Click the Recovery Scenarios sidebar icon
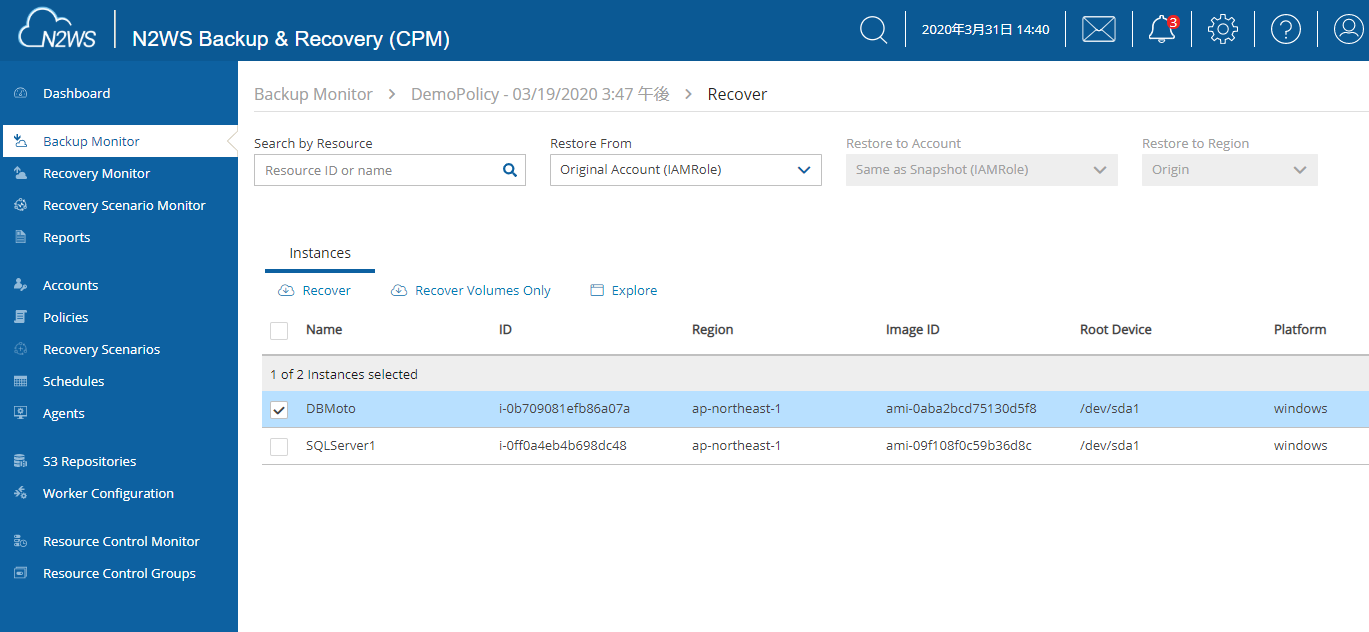The width and height of the screenshot is (1369, 632). coord(20,349)
